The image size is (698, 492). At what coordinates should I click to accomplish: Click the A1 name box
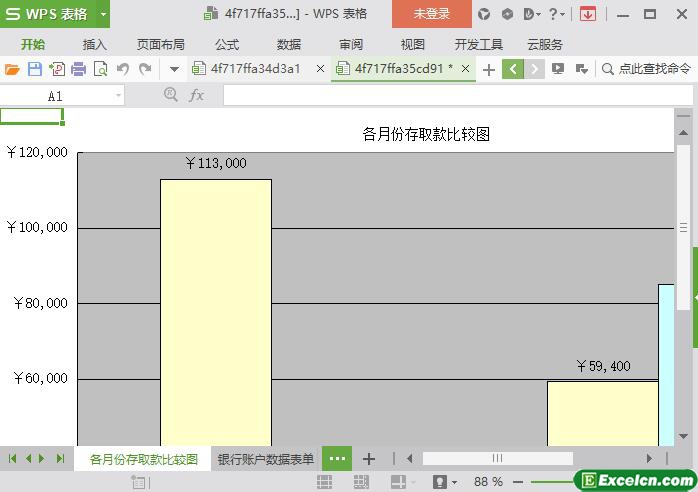tap(56, 96)
